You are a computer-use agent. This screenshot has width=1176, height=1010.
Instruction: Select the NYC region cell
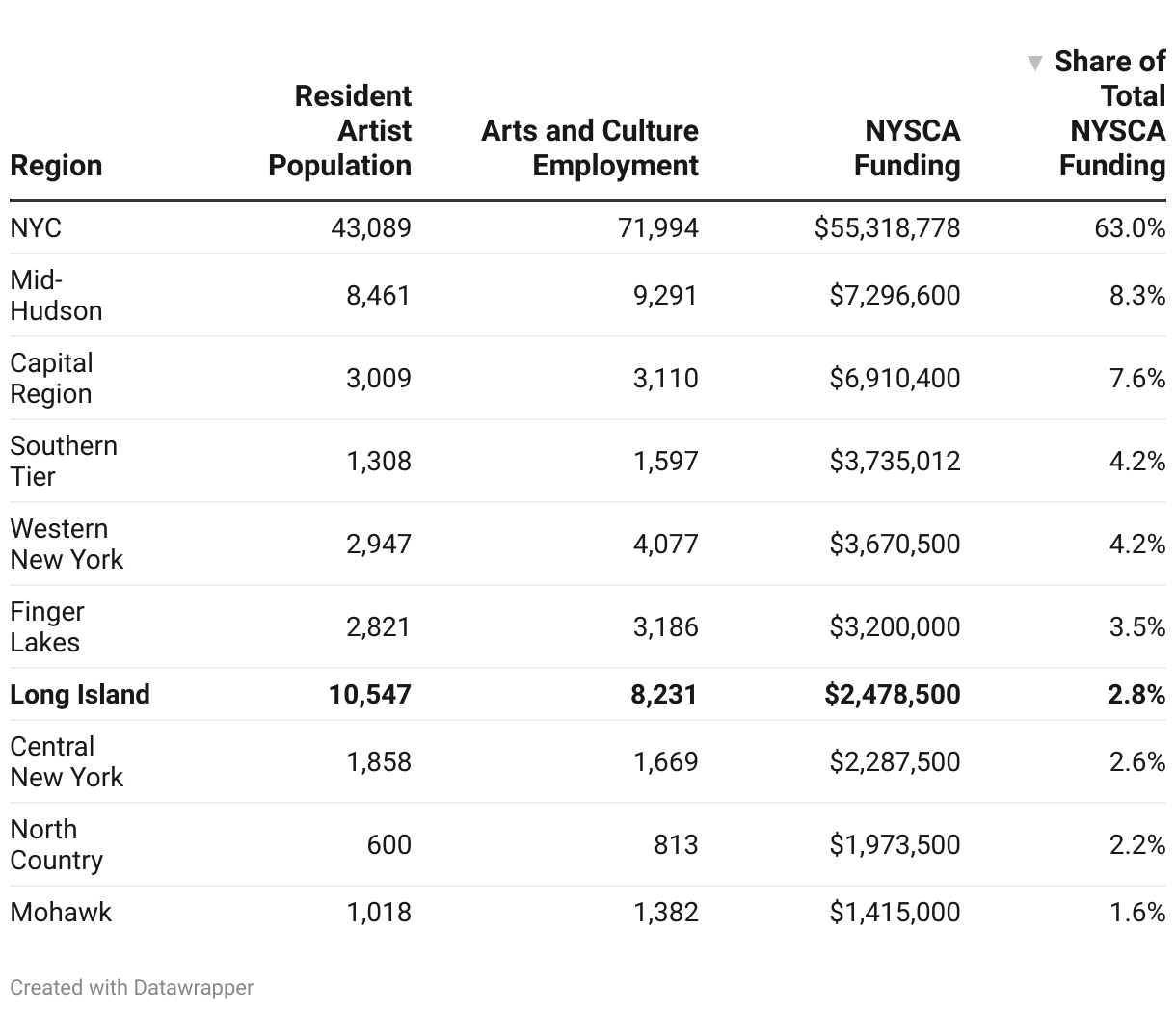point(36,228)
